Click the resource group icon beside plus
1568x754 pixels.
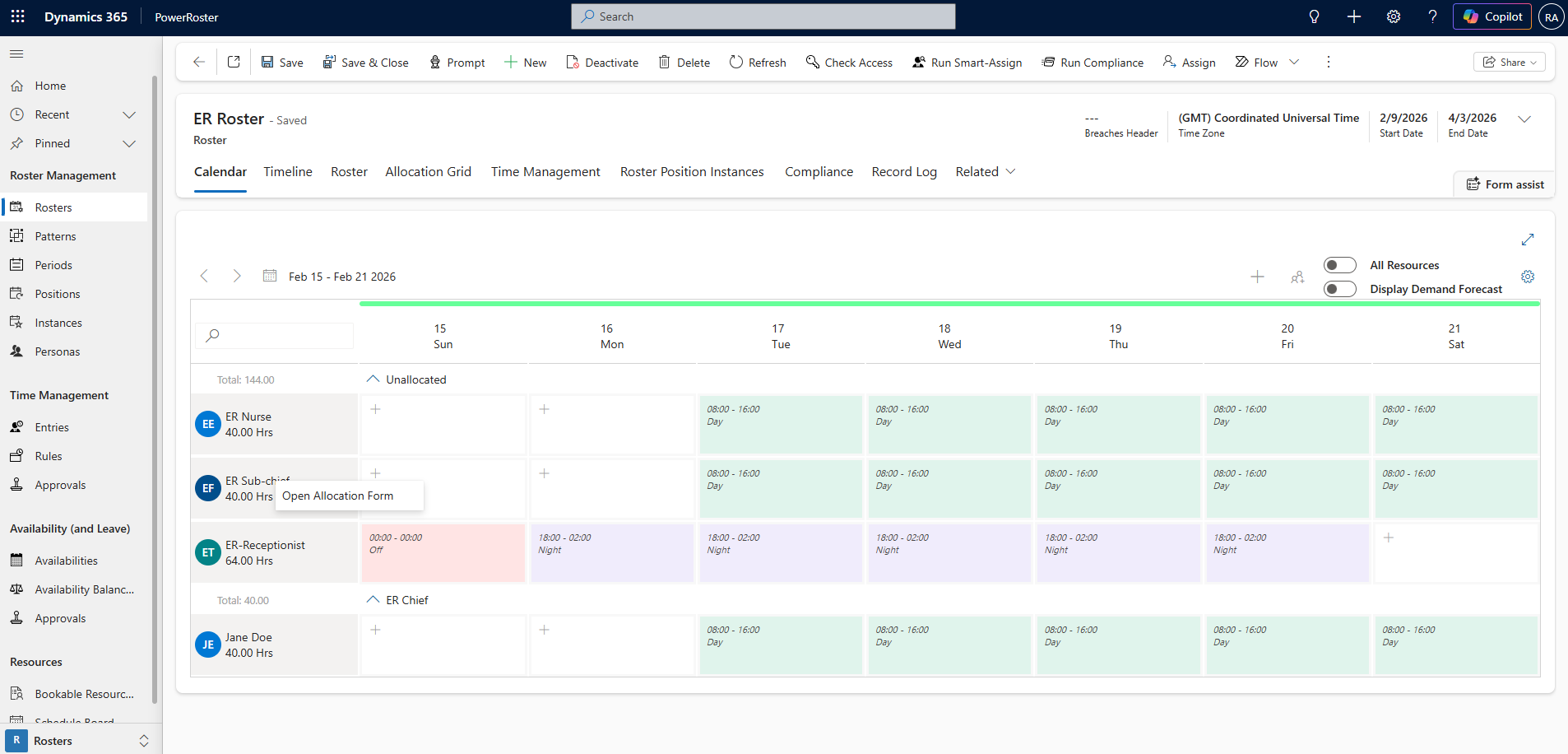click(1297, 277)
